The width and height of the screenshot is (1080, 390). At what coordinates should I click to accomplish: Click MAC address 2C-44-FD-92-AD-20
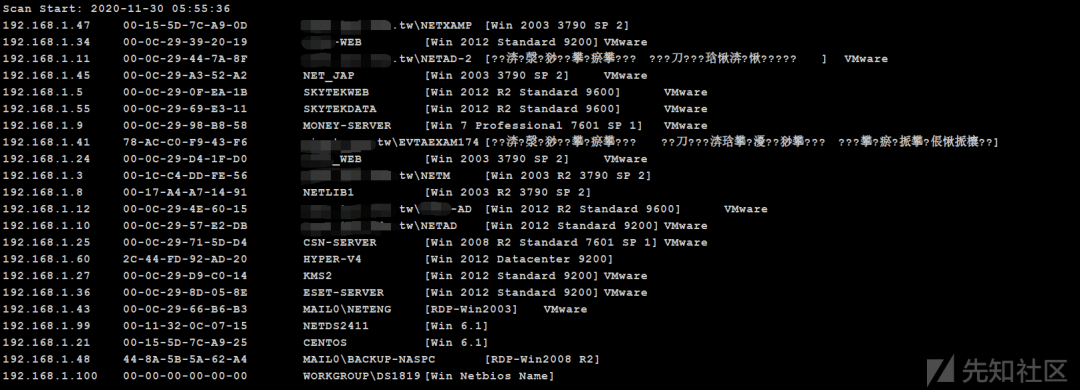(x=185, y=259)
